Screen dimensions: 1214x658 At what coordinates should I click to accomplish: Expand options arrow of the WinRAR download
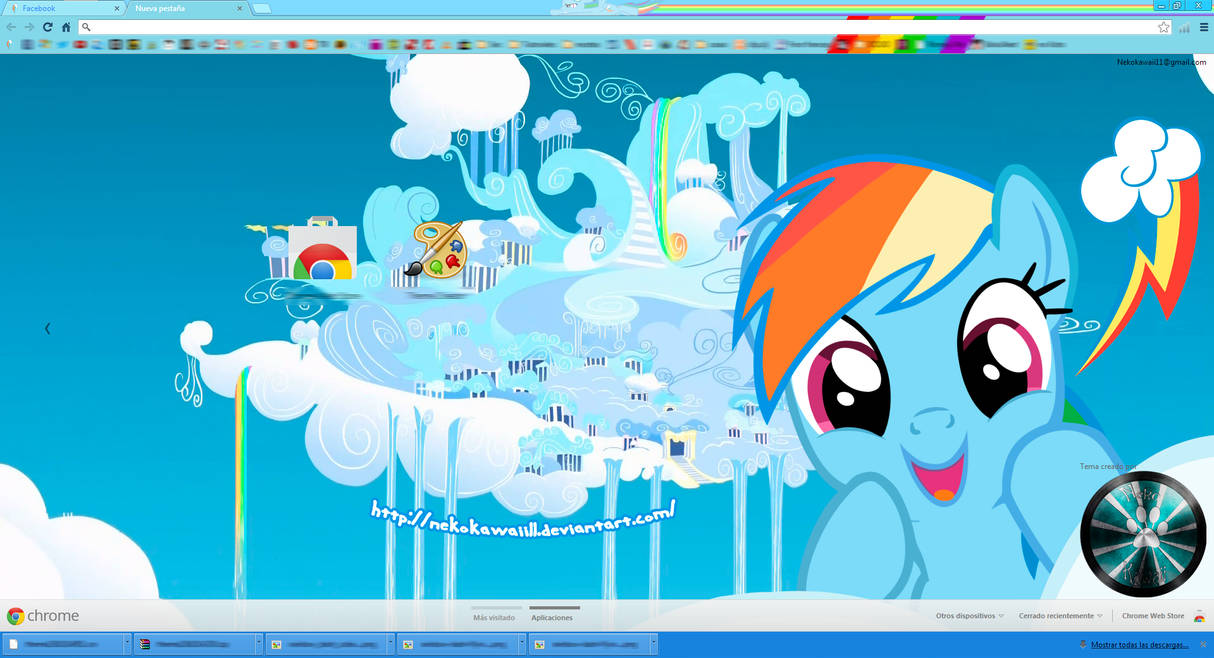pyautogui.click(x=259, y=644)
